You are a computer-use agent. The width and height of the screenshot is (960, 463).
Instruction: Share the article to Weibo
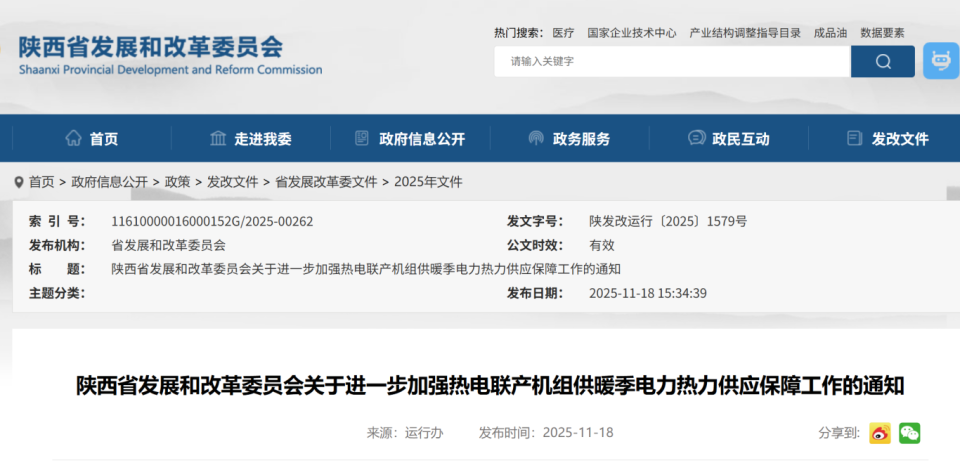coord(880,433)
